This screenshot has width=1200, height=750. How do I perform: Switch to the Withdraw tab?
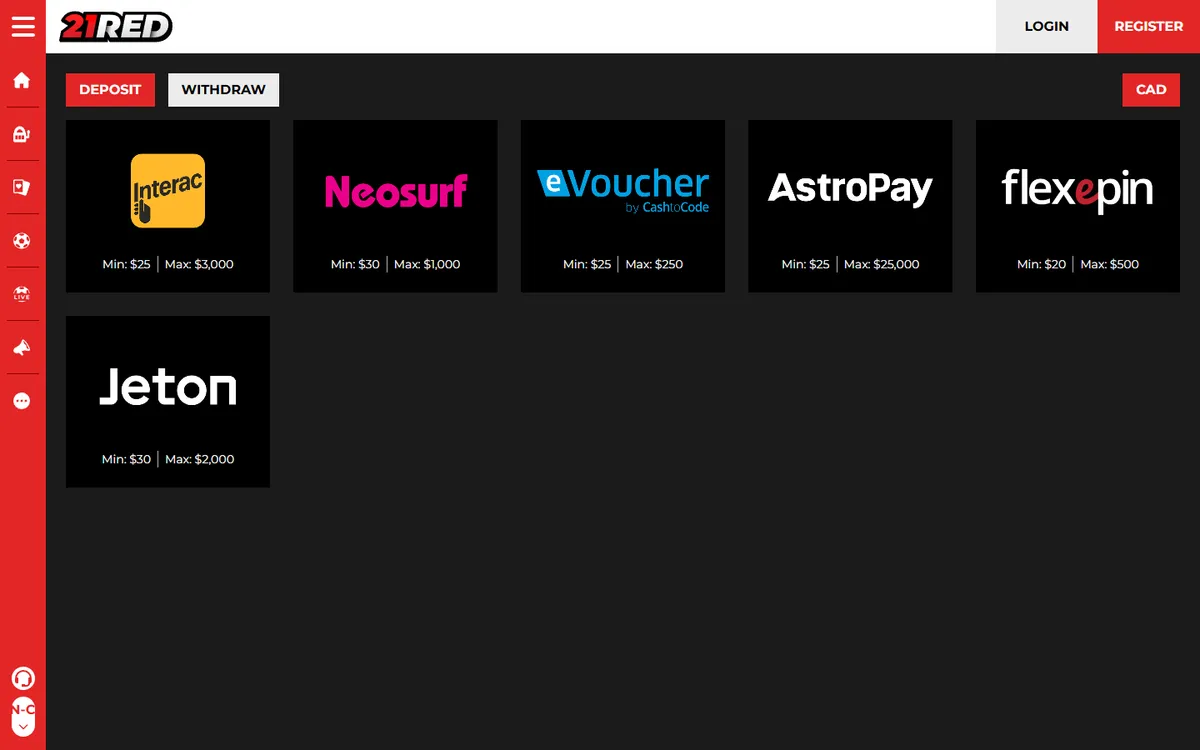223,89
